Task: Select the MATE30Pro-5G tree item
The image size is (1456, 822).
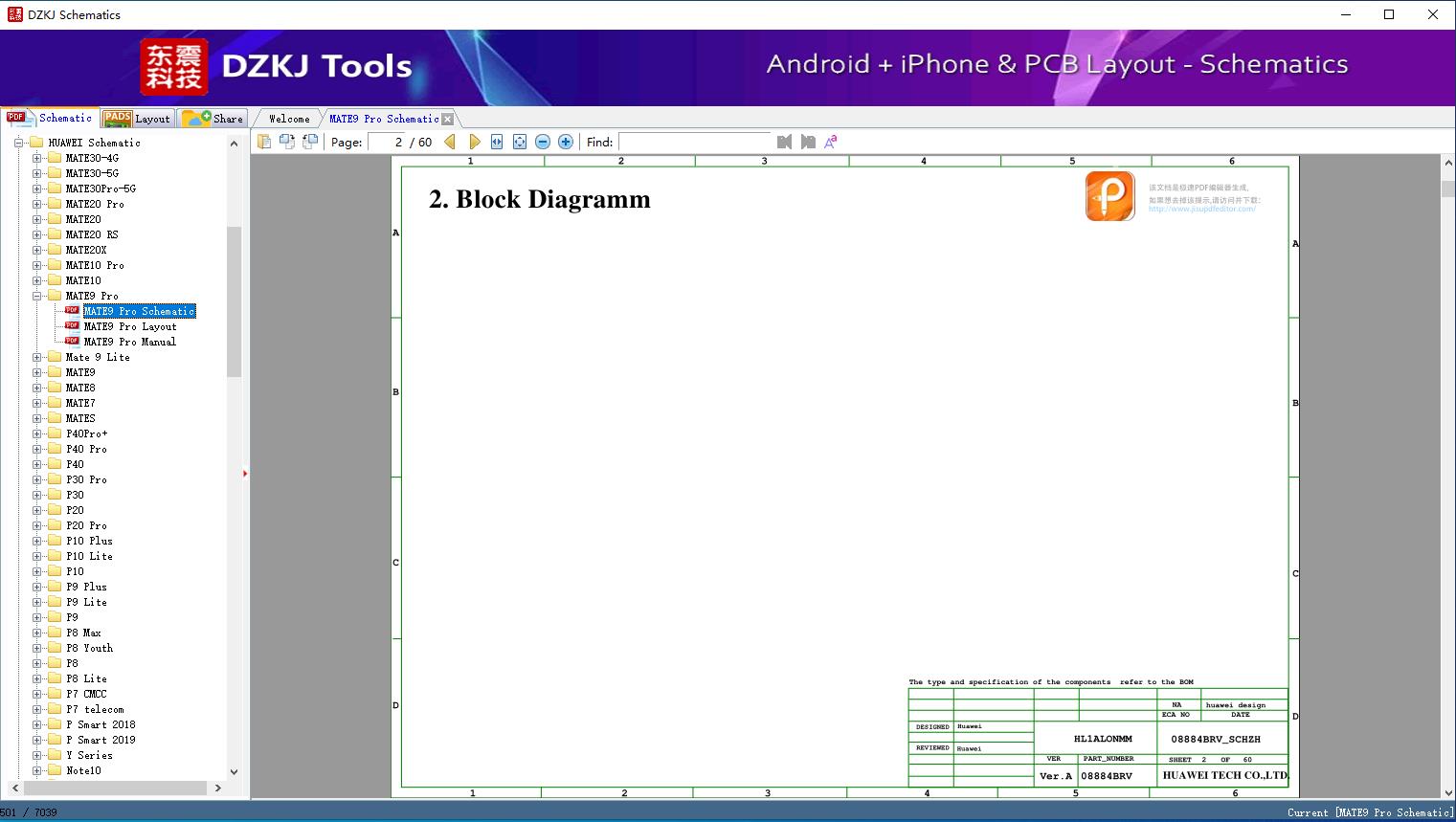Action: coord(101,189)
